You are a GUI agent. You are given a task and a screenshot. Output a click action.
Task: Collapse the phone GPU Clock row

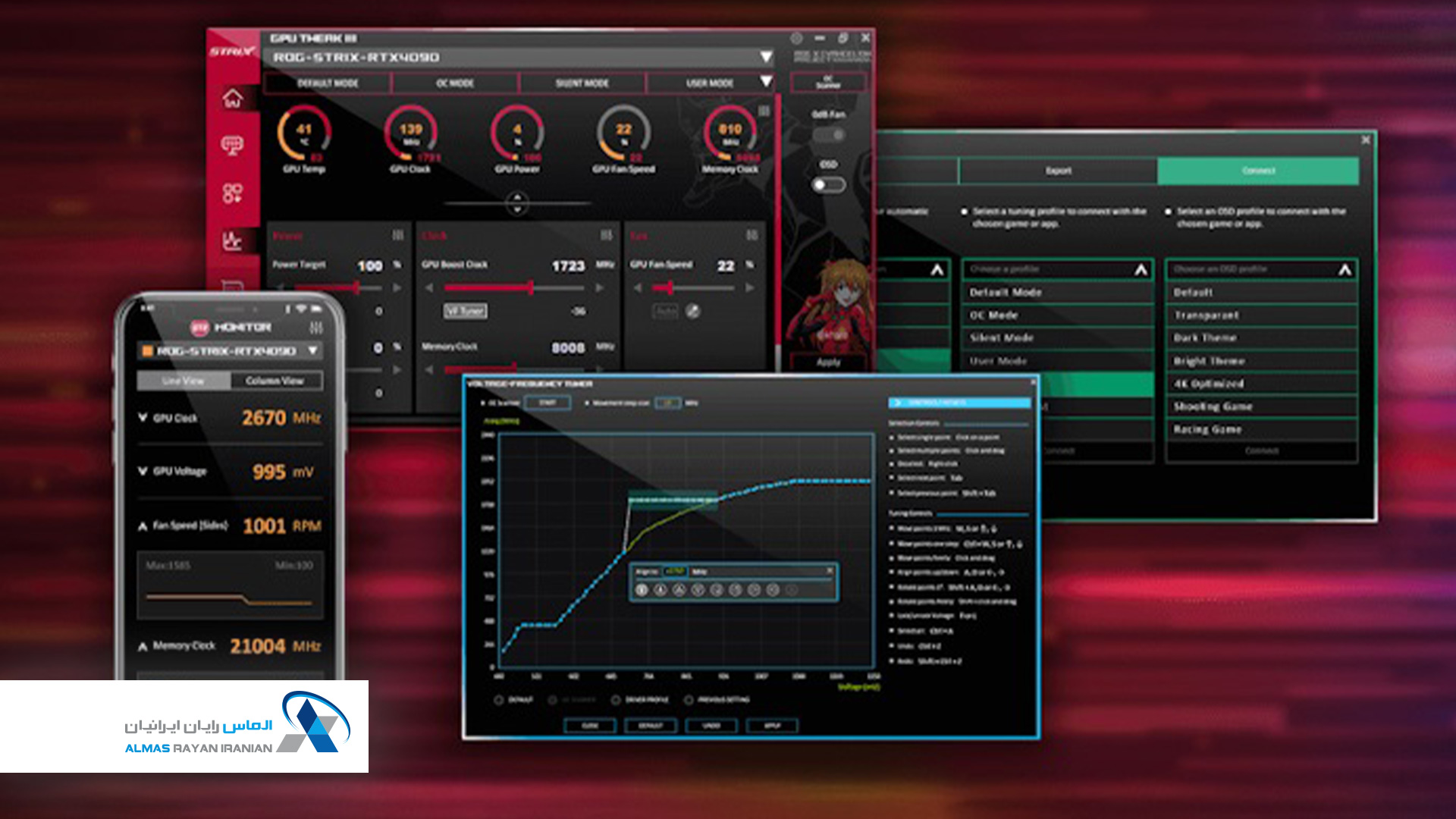tap(143, 417)
